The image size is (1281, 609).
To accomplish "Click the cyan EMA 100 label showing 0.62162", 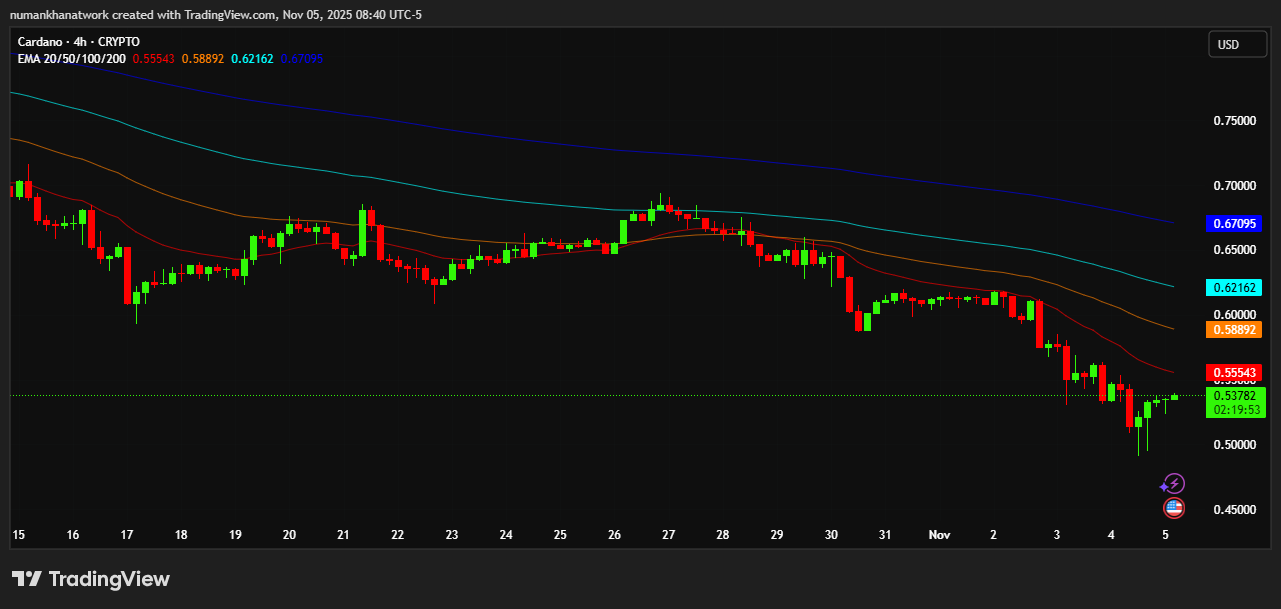I will (x=1234, y=287).
